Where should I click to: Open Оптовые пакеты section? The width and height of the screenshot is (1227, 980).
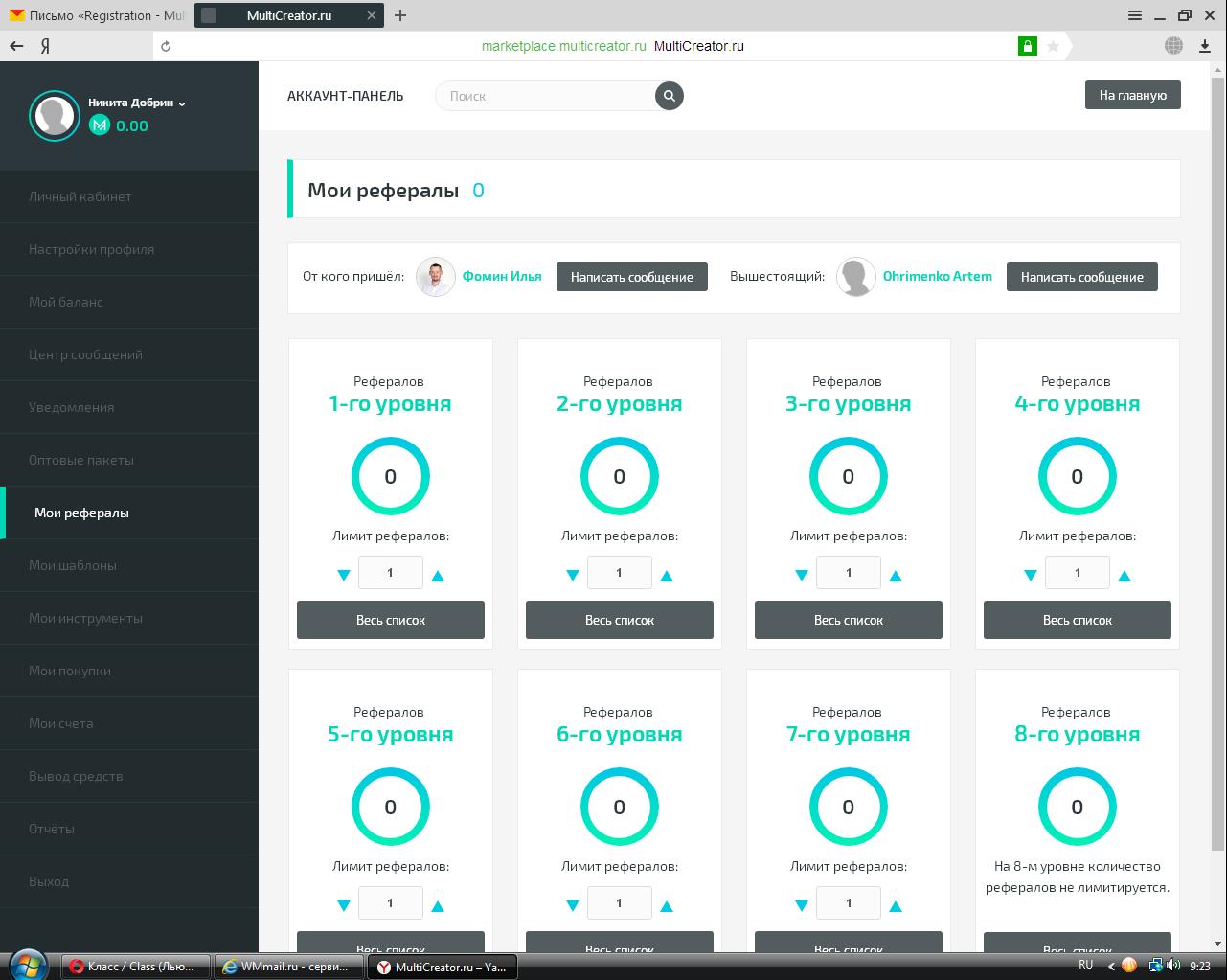coord(129,460)
